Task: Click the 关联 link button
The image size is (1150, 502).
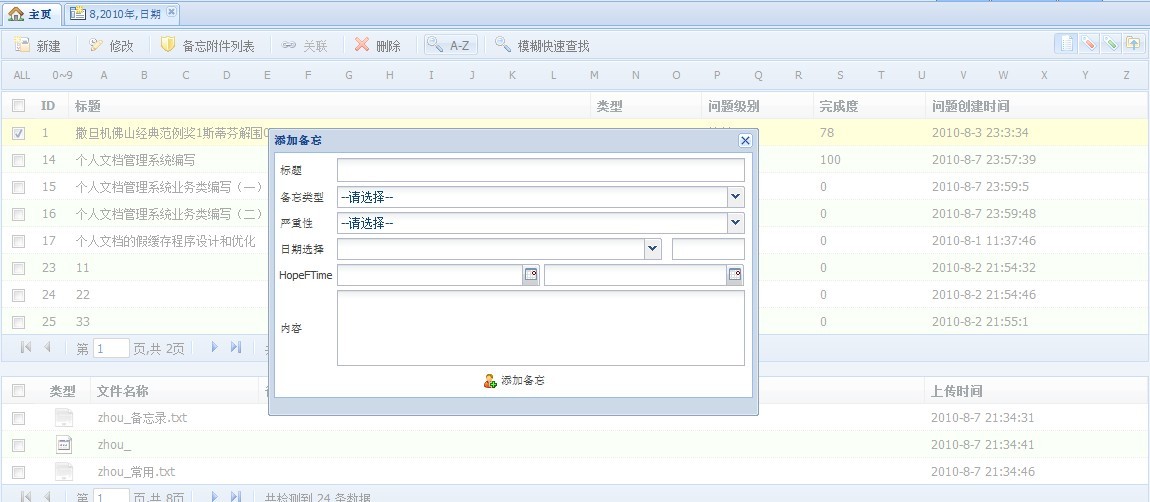Action: (x=304, y=46)
